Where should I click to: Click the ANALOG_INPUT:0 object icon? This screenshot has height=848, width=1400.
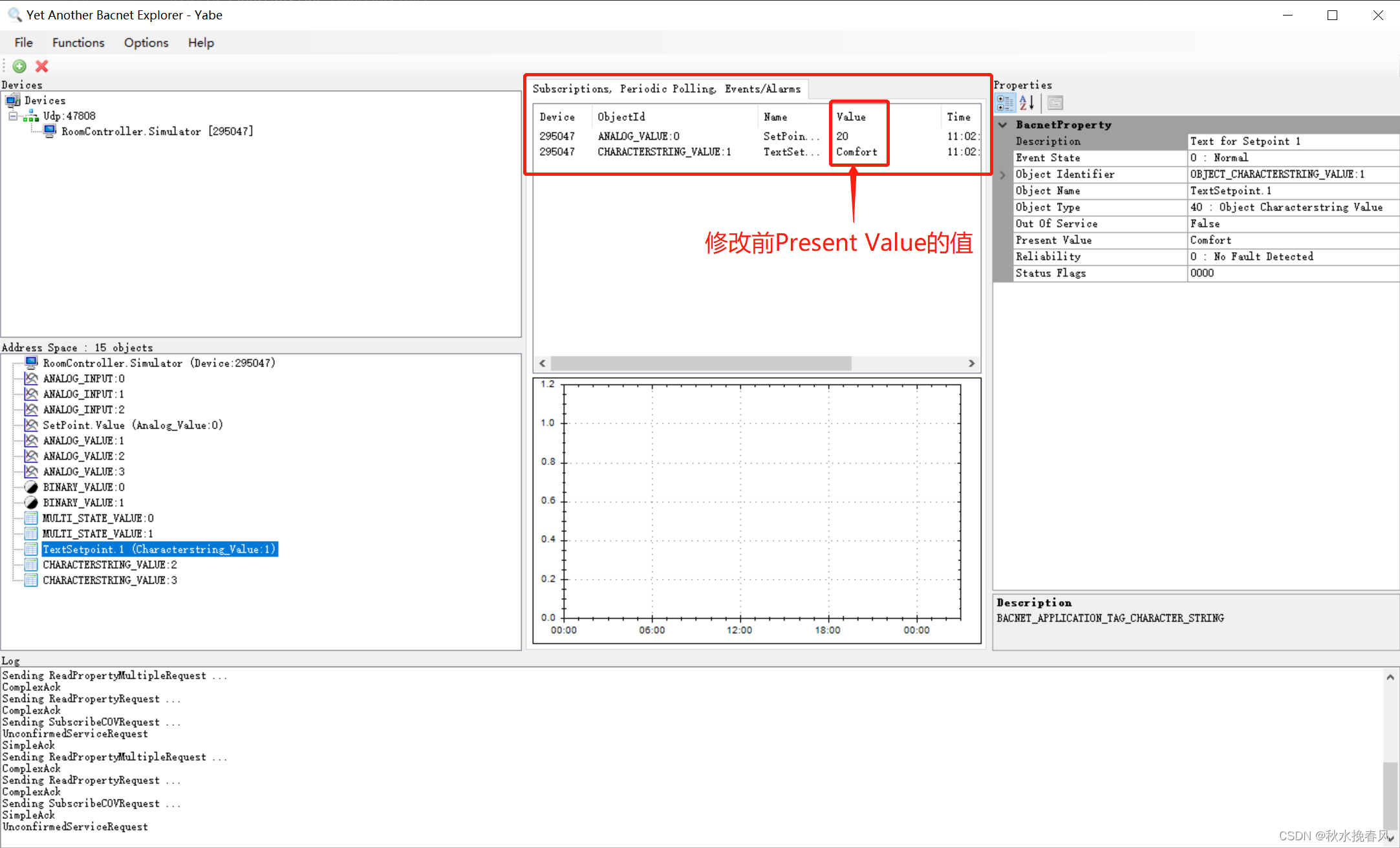[30, 378]
